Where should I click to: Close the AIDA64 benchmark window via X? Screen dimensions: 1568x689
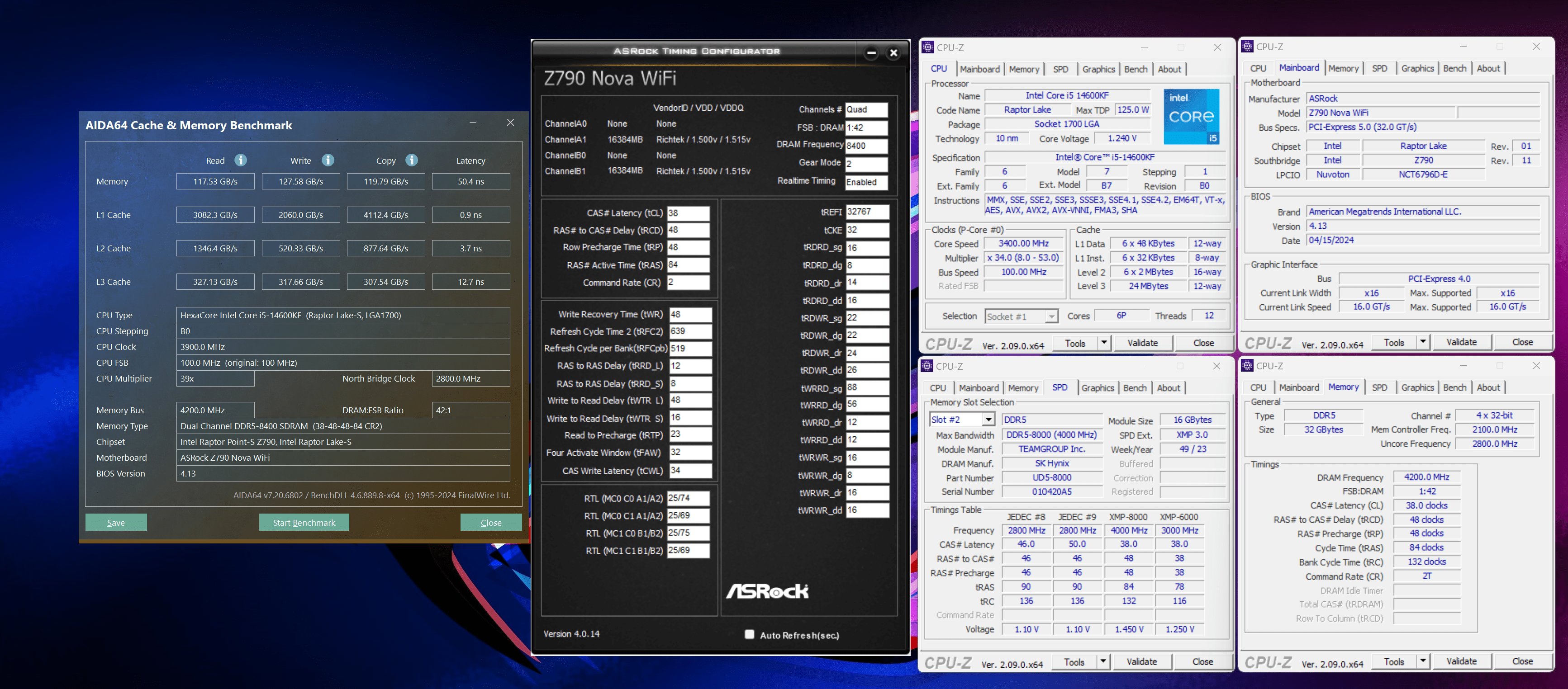[510, 122]
